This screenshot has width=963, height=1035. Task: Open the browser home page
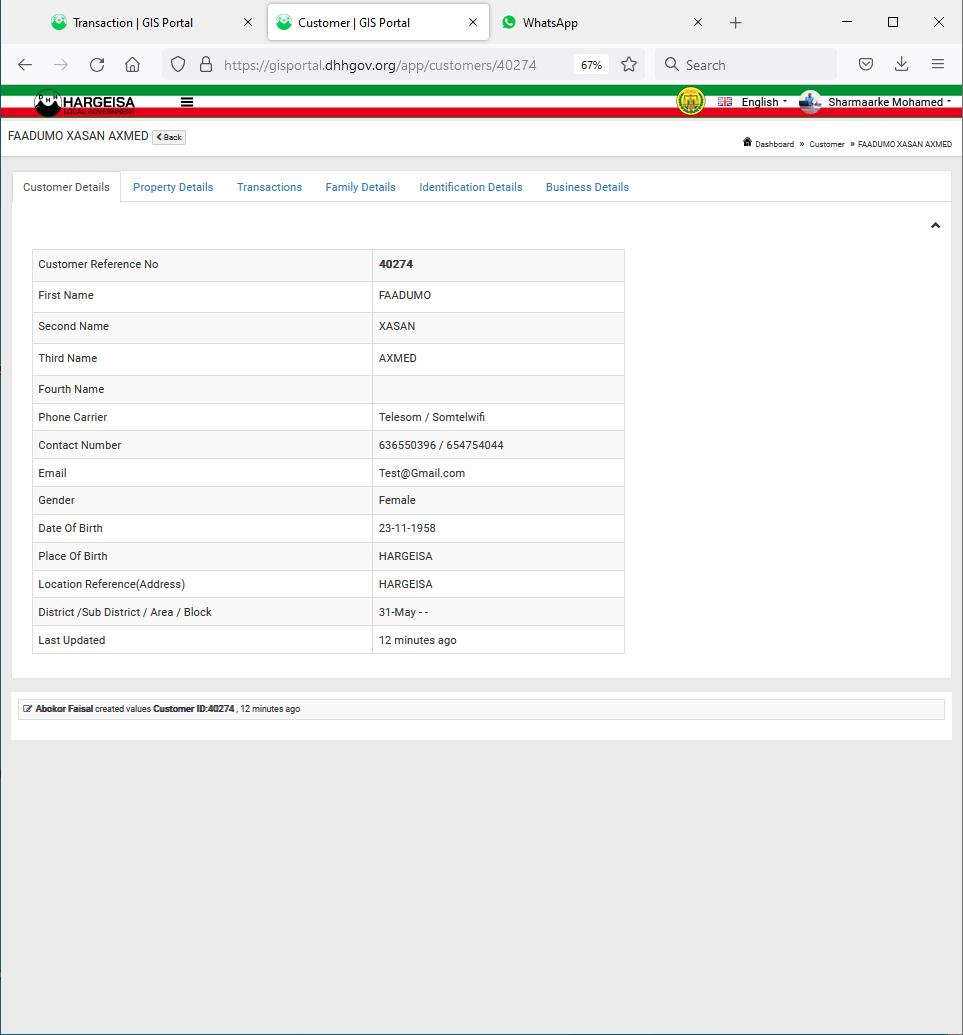point(133,65)
